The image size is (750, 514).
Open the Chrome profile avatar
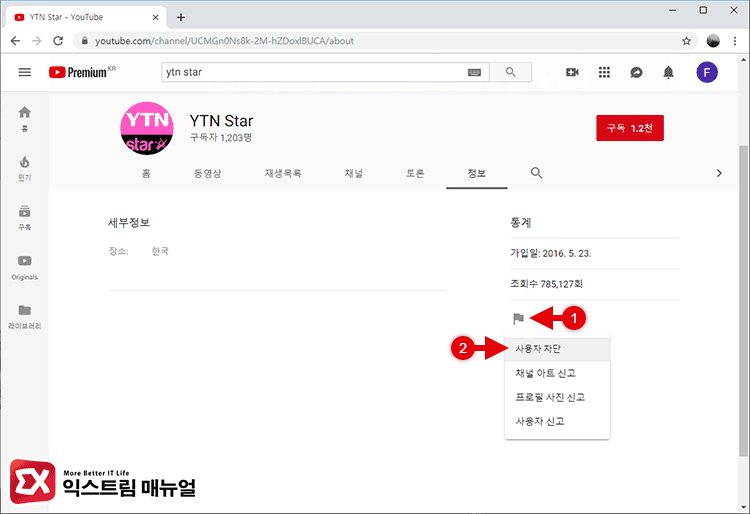713,41
